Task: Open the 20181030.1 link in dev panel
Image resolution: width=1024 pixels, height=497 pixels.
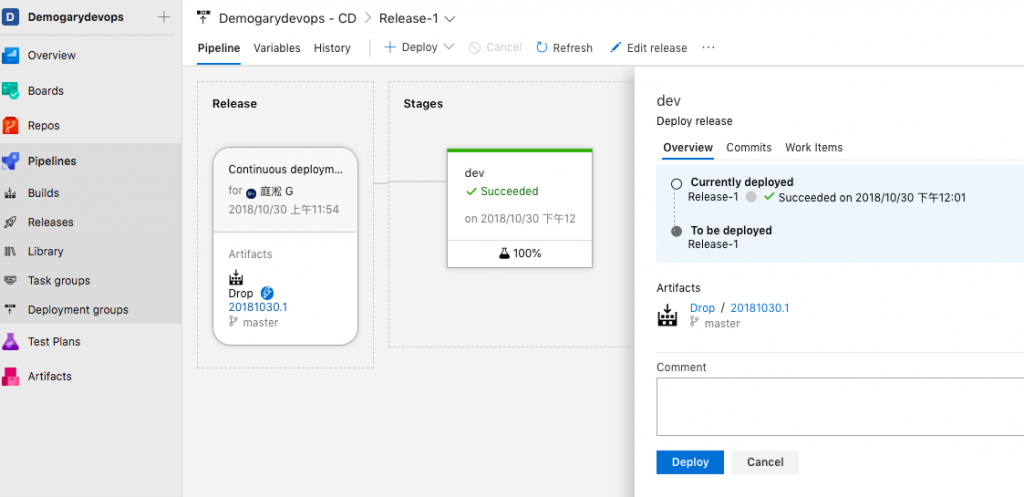Action: point(760,308)
